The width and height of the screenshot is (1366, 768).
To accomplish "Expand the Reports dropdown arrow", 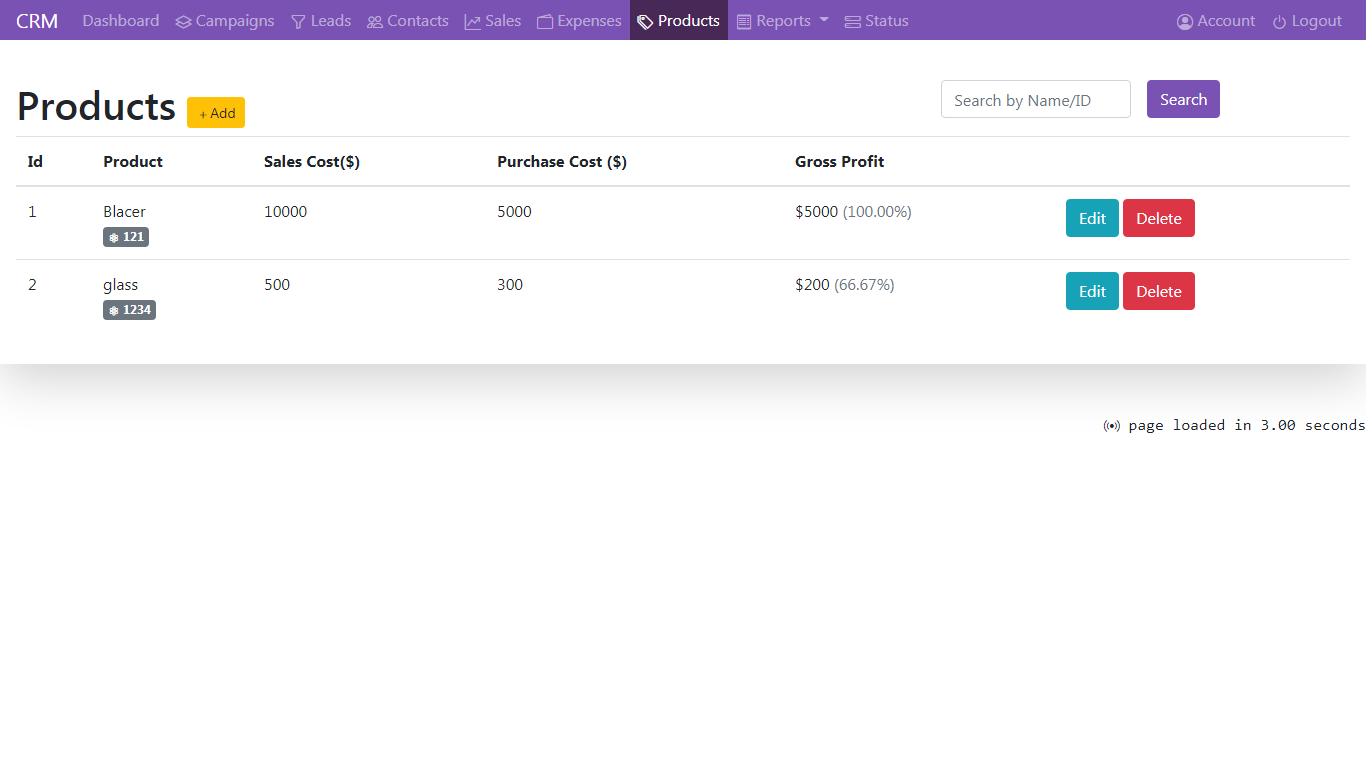I will (x=824, y=20).
